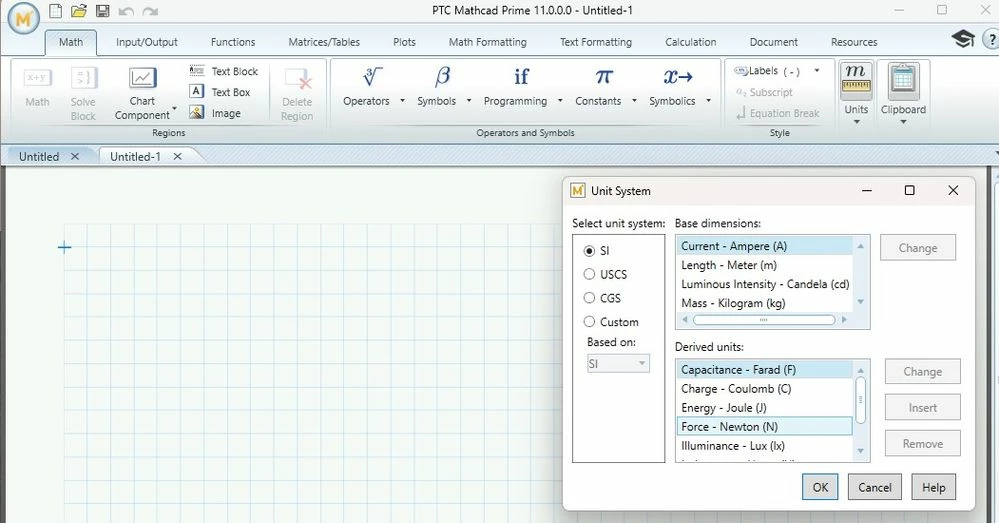The height and width of the screenshot is (523, 999).
Task: Open the Untitled worksheet tab
Action: (39, 156)
